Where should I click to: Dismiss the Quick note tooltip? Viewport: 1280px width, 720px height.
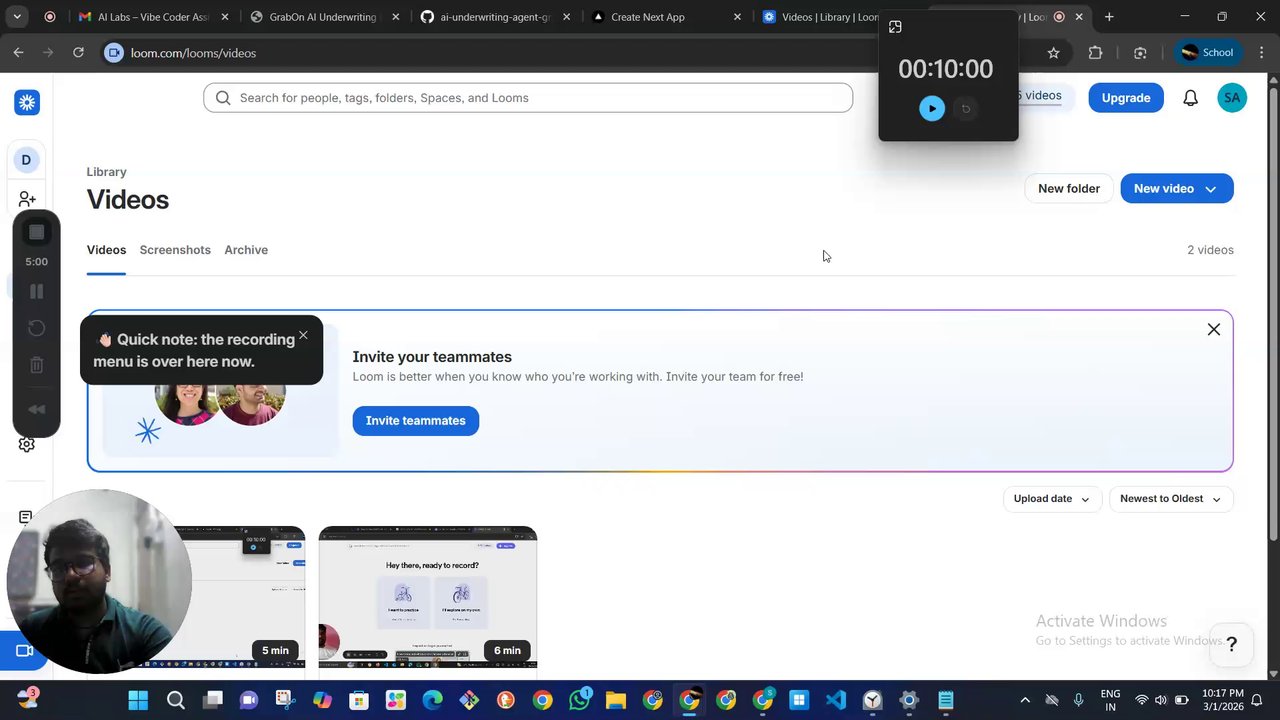pos(303,335)
